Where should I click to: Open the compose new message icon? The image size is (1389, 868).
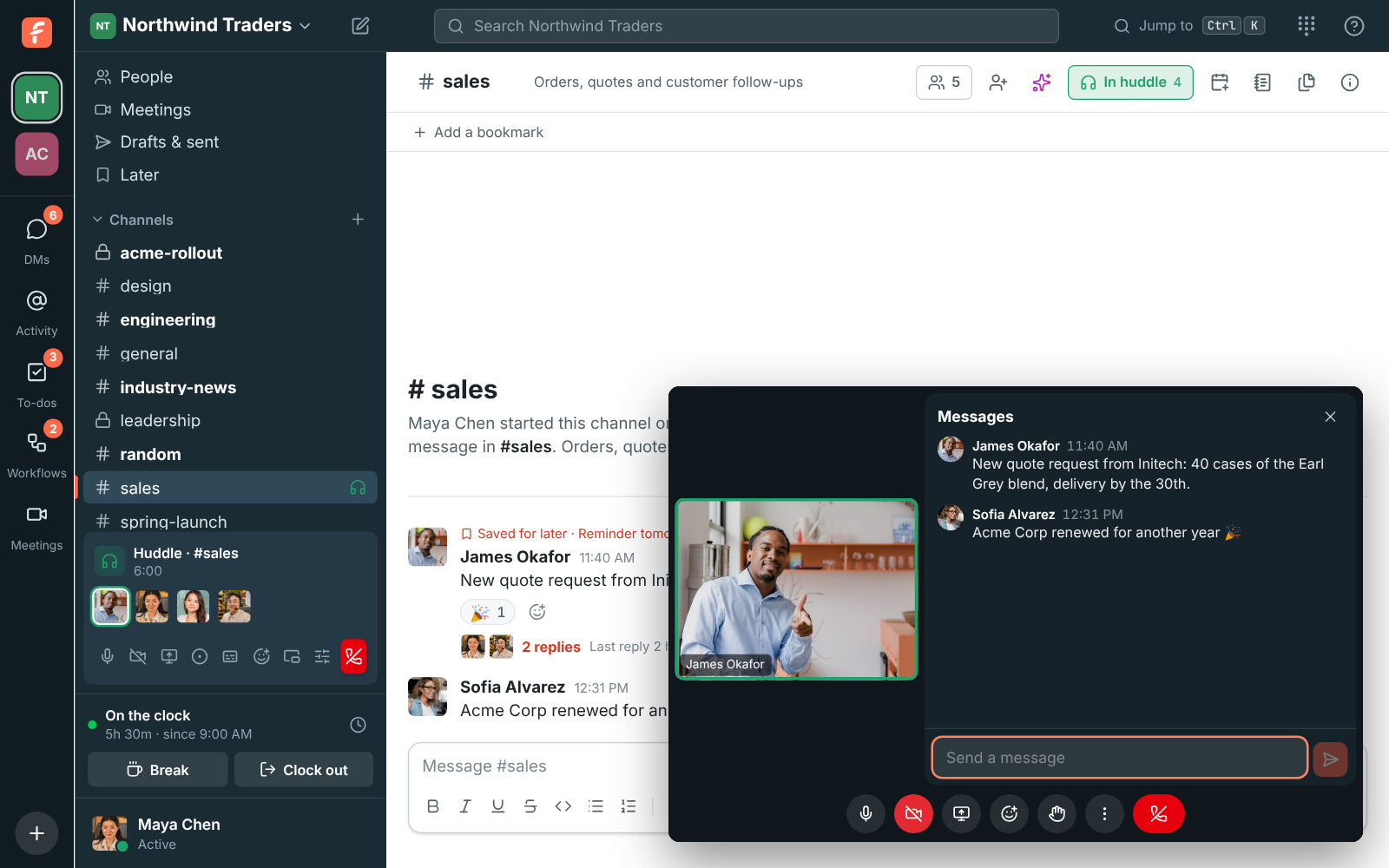point(360,26)
